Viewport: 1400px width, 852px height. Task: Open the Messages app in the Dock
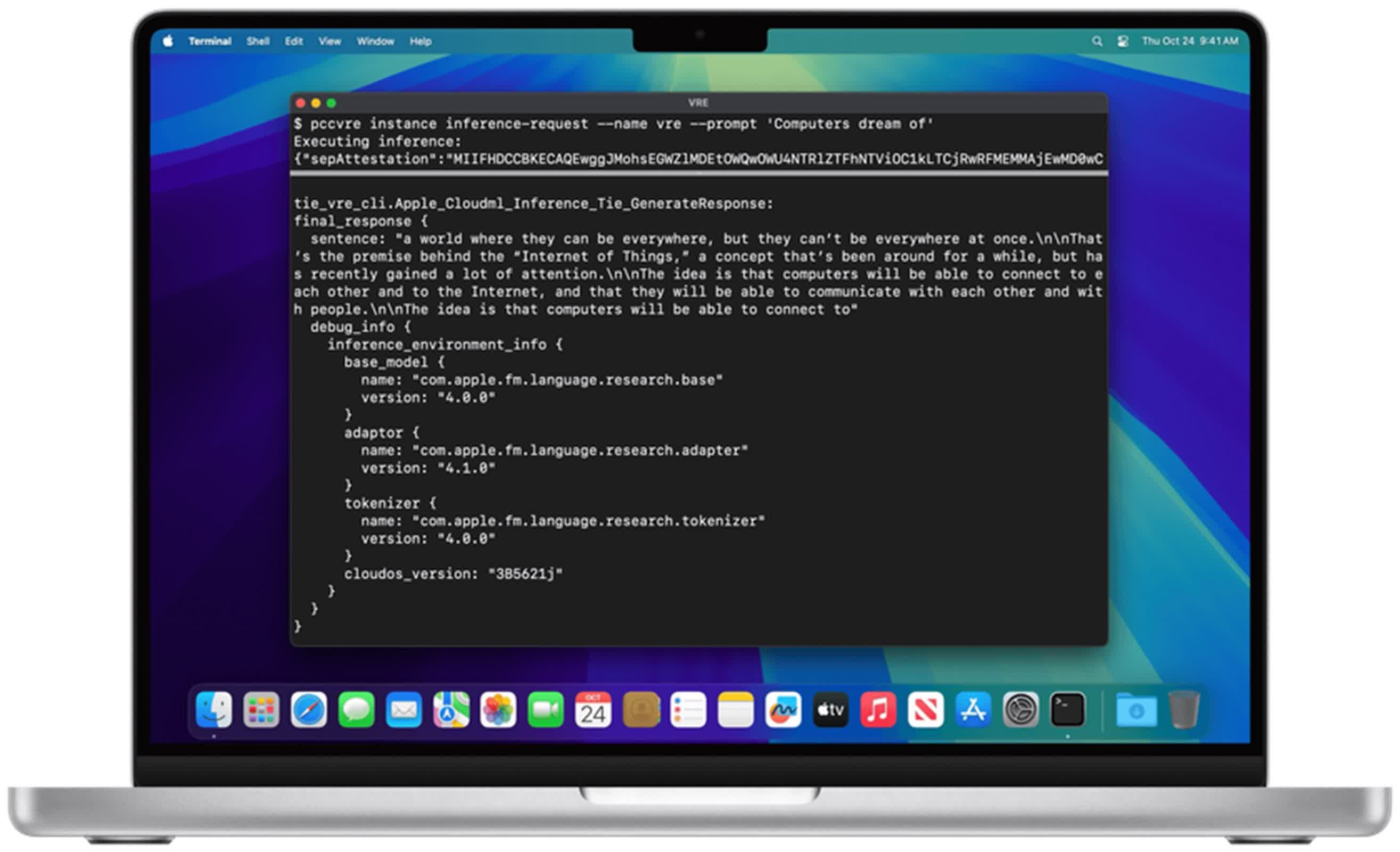(x=356, y=709)
